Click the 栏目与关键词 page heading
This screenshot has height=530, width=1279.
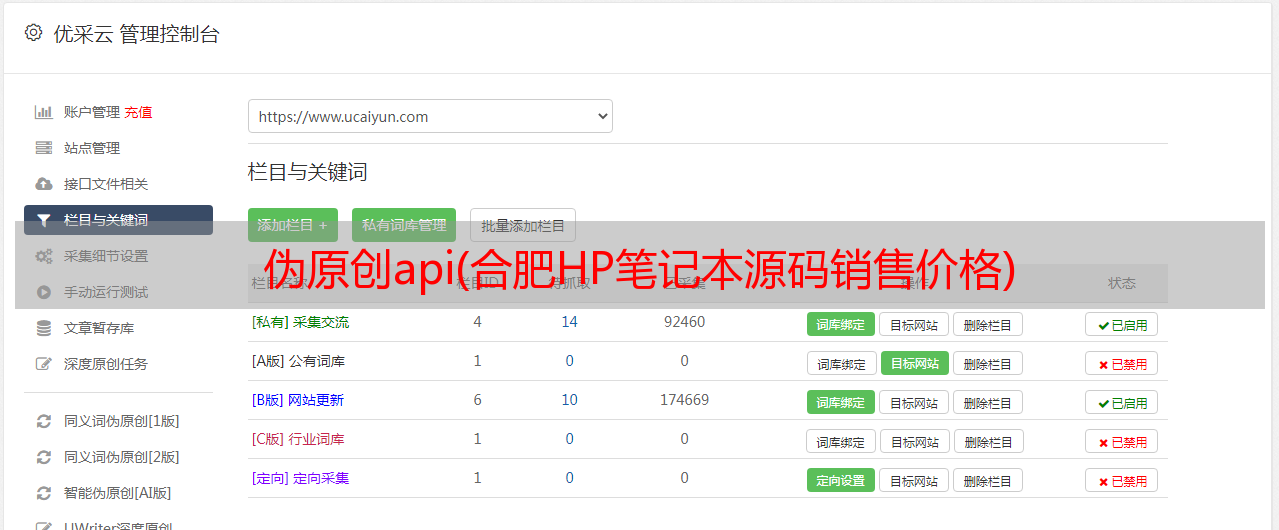(x=308, y=172)
